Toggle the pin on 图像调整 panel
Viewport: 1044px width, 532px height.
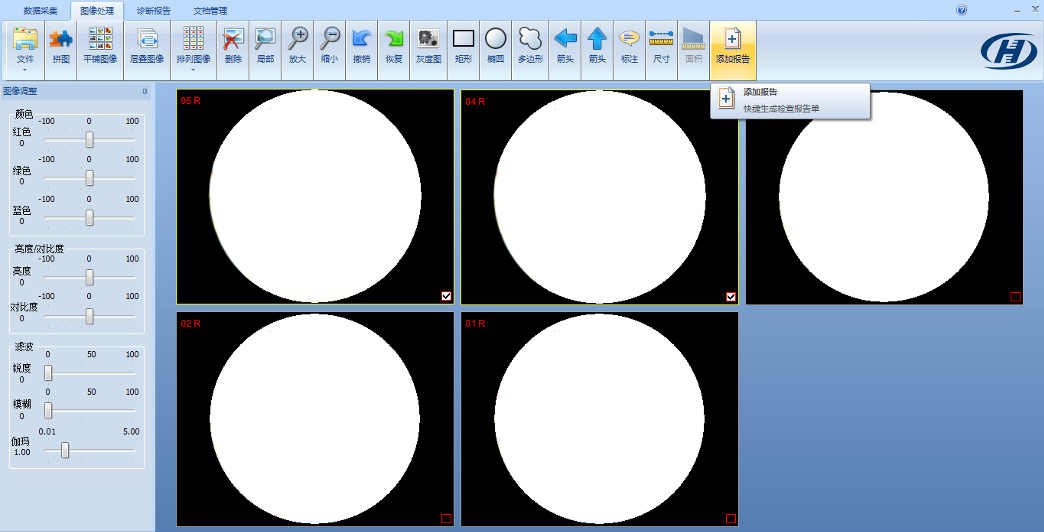[x=144, y=91]
